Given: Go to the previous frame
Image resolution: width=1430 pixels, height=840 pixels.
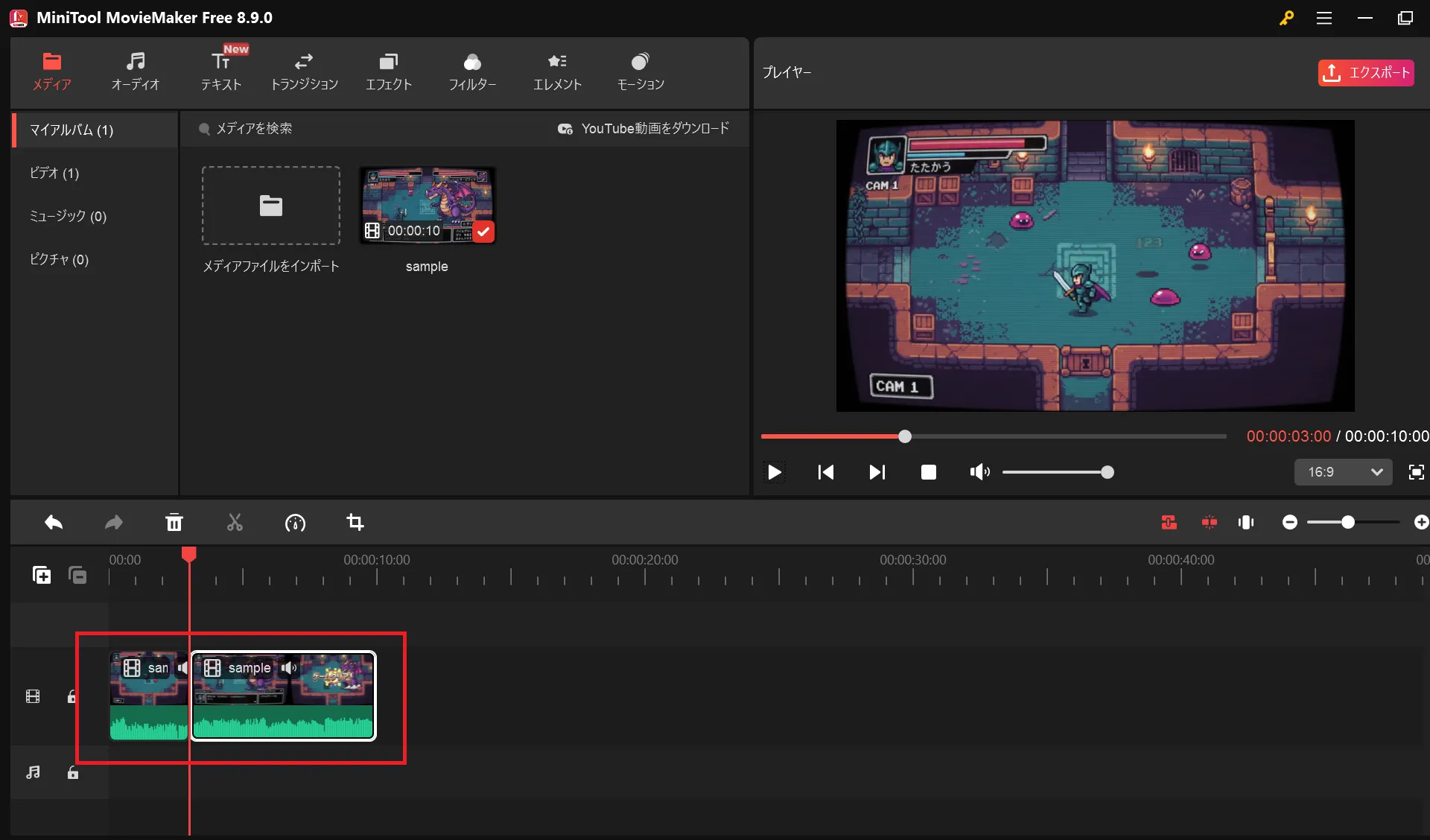Looking at the screenshot, I should coord(825,472).
